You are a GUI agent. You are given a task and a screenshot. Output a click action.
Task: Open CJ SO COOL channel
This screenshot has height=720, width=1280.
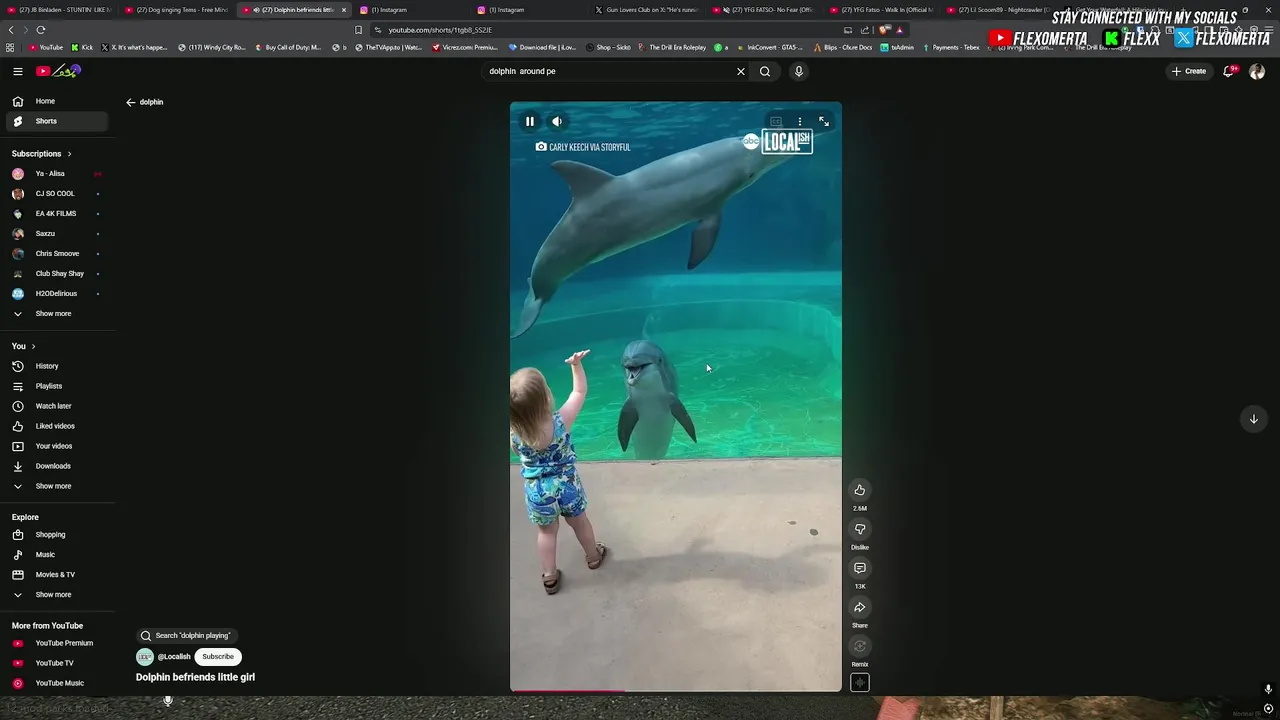pyautogui.click(x=57, y=194)
